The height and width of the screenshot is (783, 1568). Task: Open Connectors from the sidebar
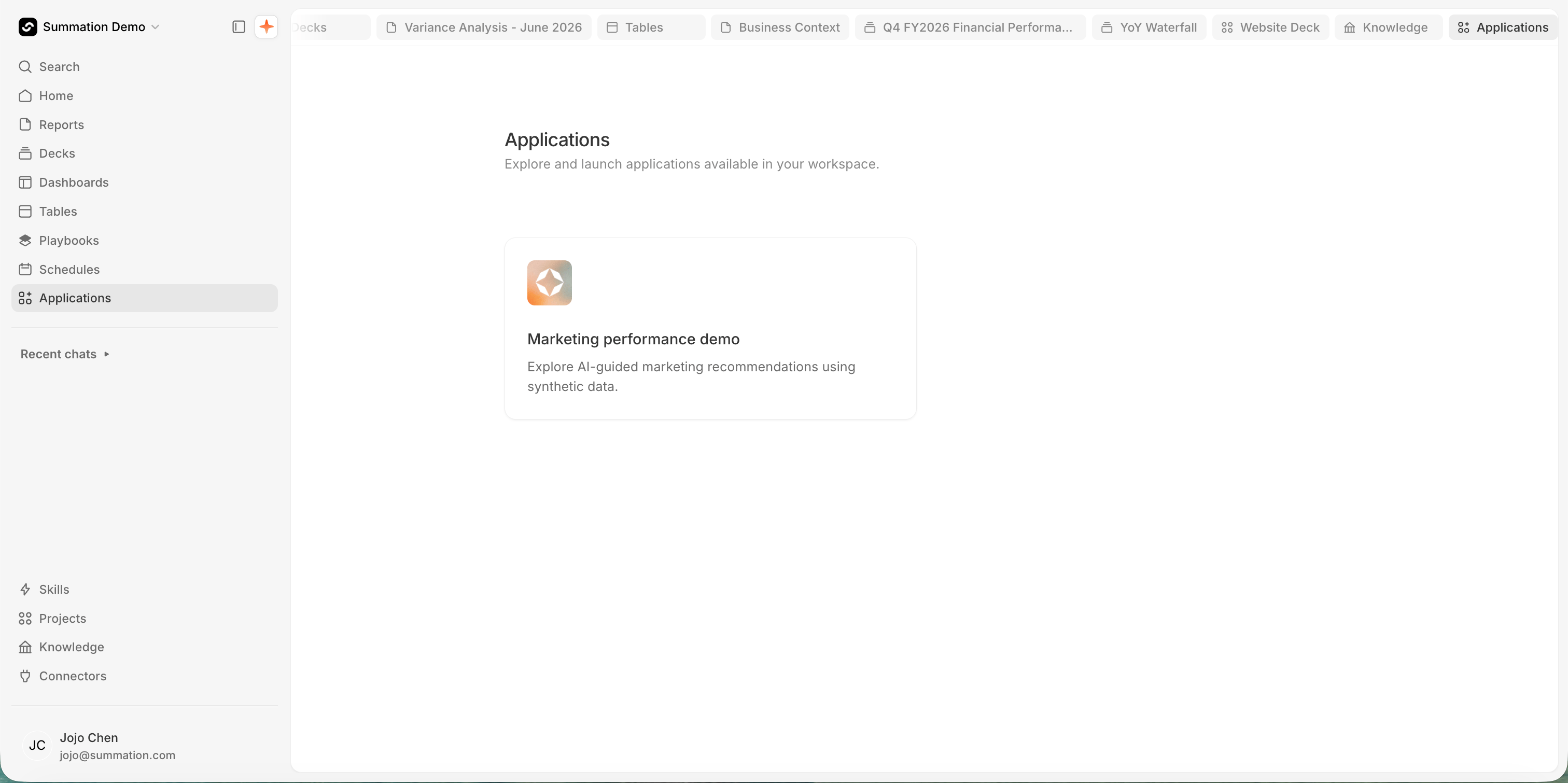pyautogui.click(x=144, y=676)
